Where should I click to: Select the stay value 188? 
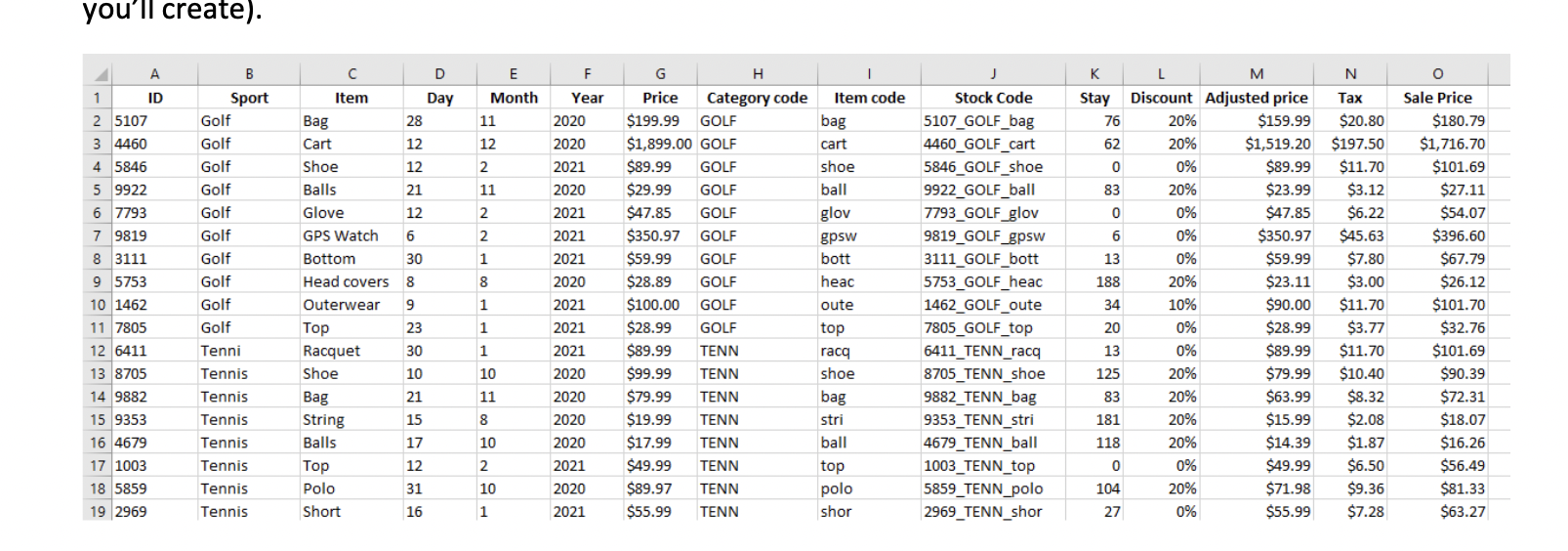tap(1094, 281)
